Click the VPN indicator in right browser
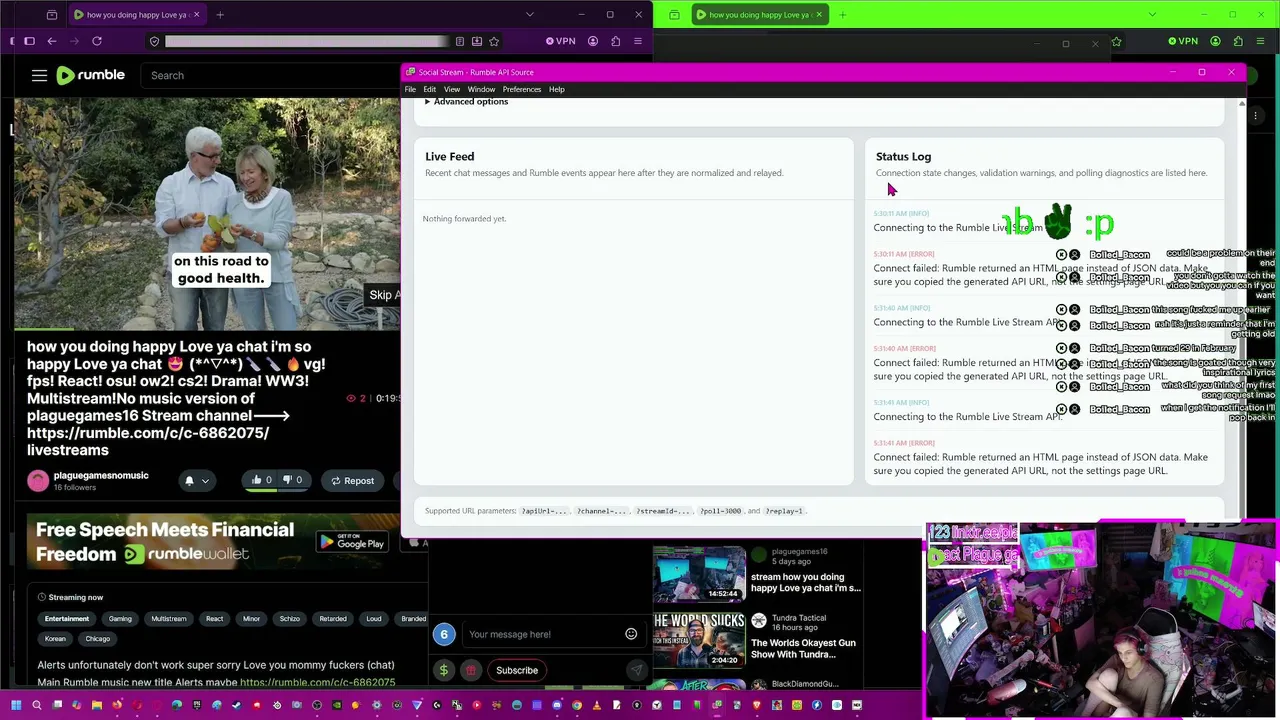 [x=1183, y=41]
